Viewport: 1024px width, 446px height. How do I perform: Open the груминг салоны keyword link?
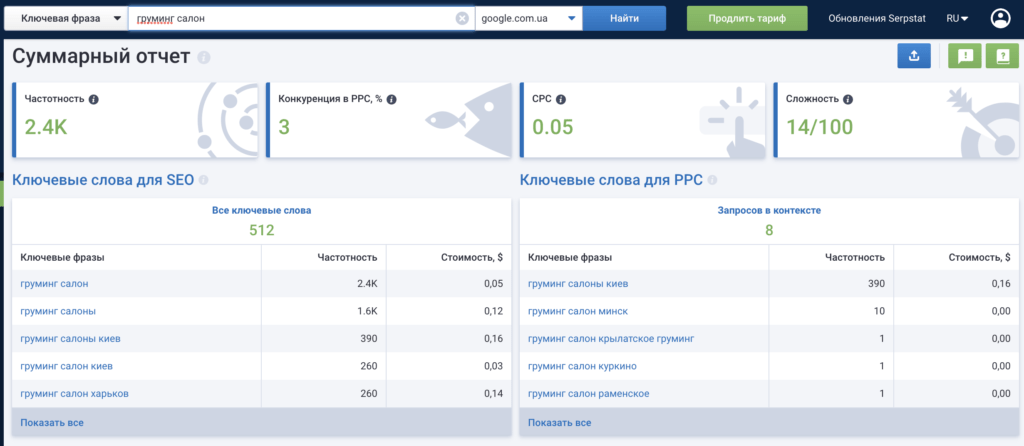58,311
